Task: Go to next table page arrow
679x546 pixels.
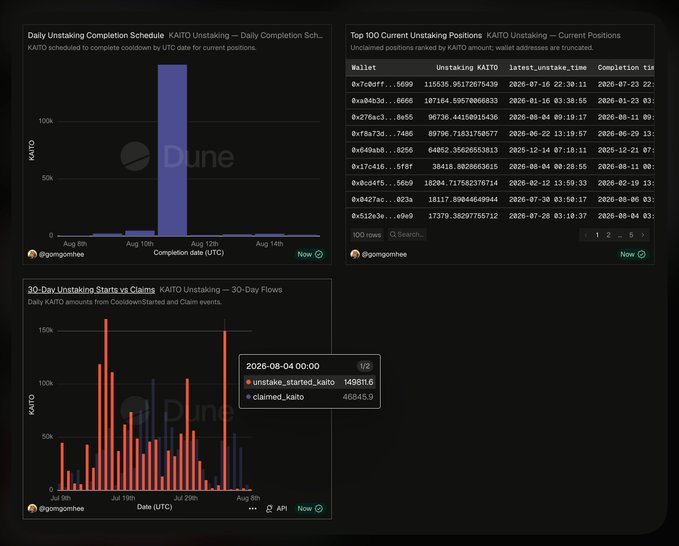Action: click(643, 235)
